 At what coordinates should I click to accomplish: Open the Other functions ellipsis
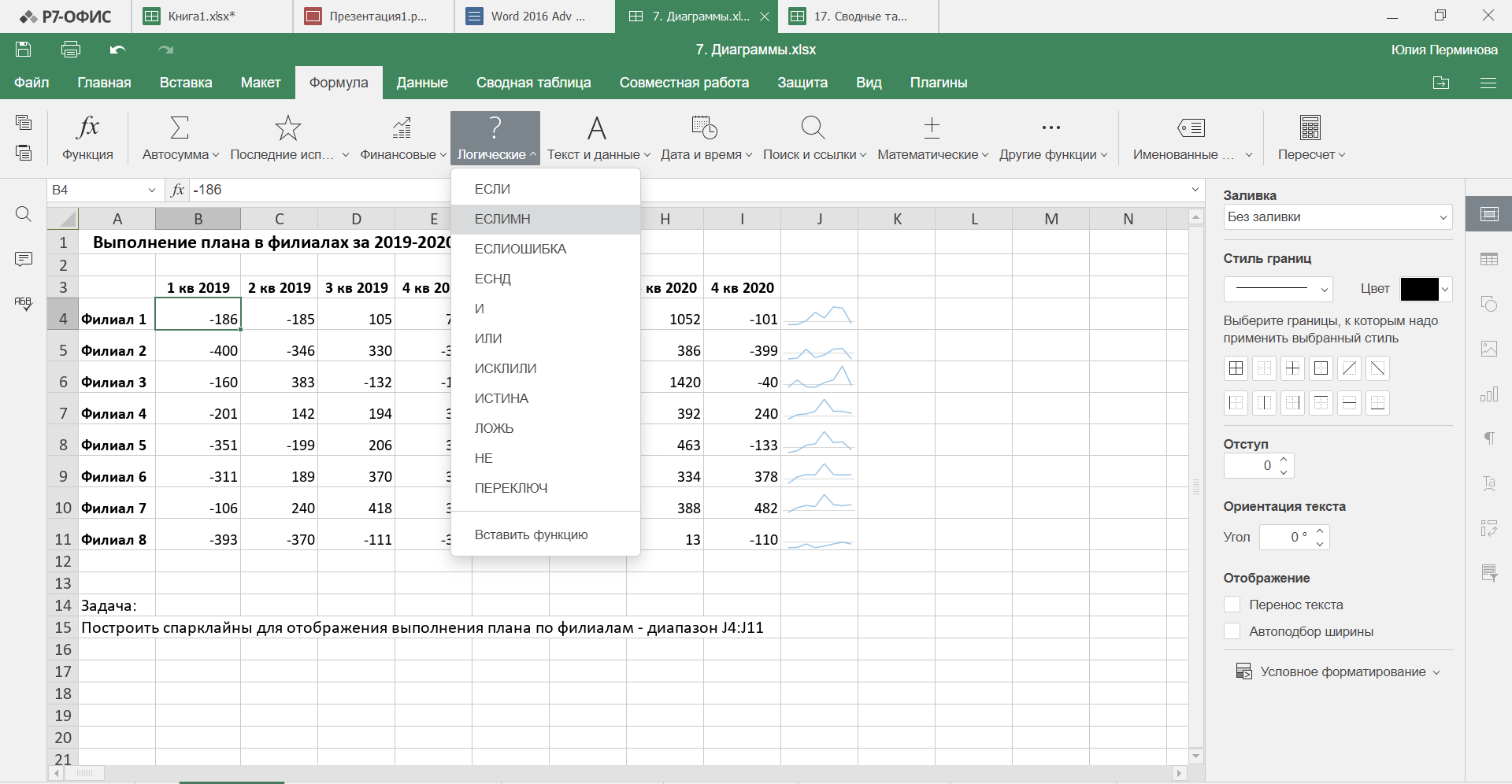(1051, 128)
